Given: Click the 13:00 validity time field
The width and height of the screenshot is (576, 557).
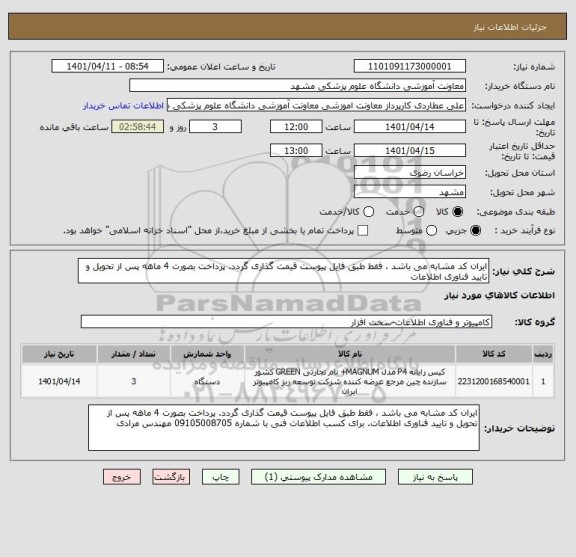Looking at the screenshot, I should pos(296,151).
